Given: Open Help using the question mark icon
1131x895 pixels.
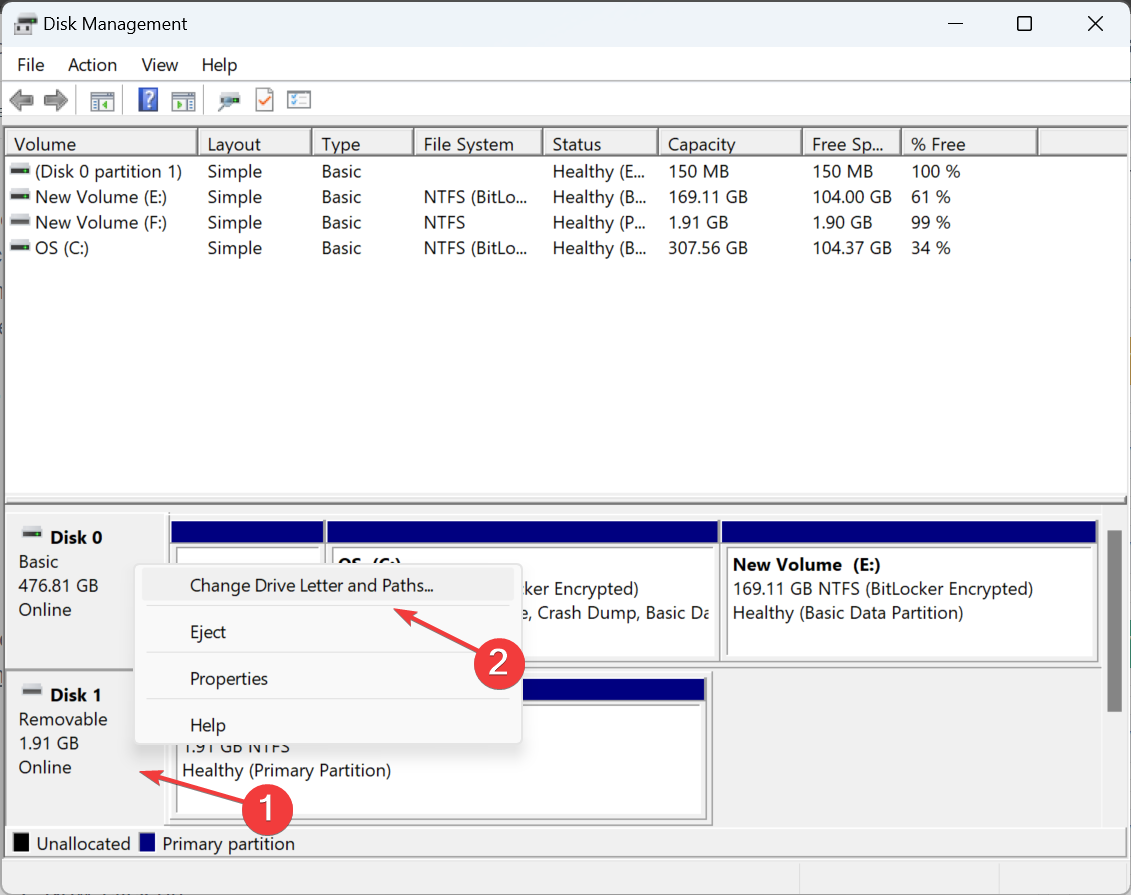Looking at the screenshot, I should point(147,99).
